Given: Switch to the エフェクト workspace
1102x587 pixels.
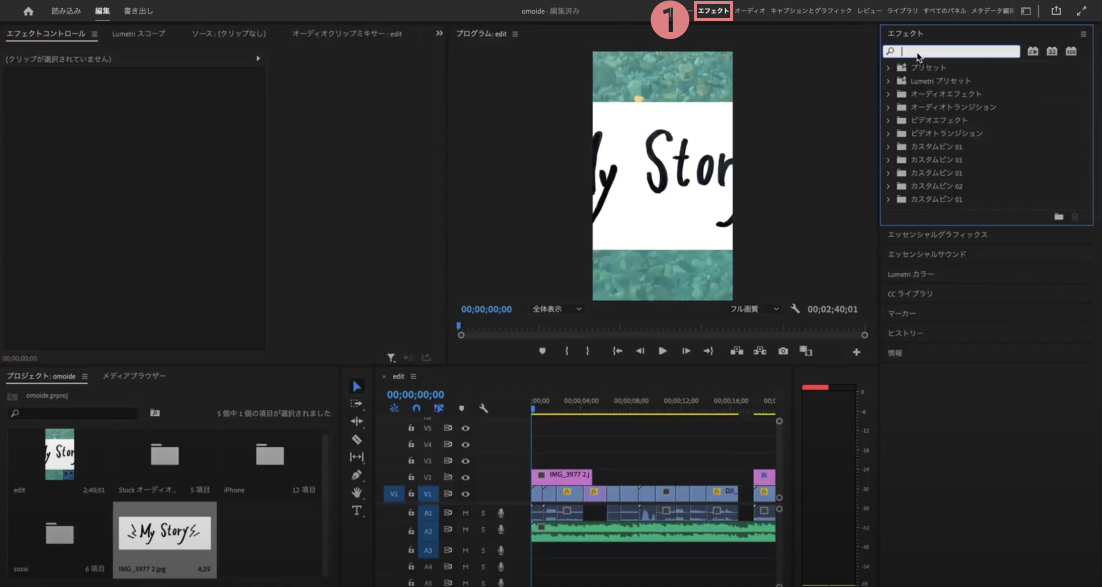Looking at the screenshot, I should click(713, 11).
